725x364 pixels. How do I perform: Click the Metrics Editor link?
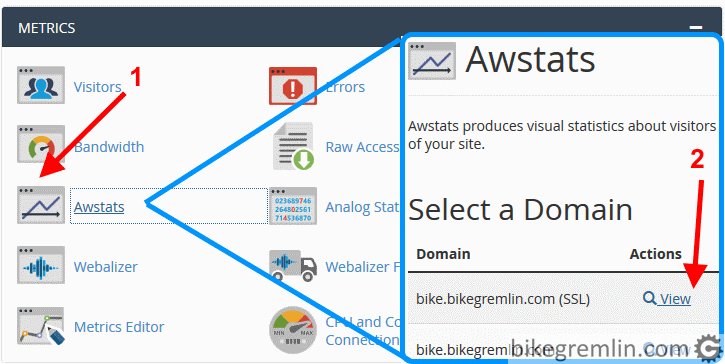click(x=119, y=327)
